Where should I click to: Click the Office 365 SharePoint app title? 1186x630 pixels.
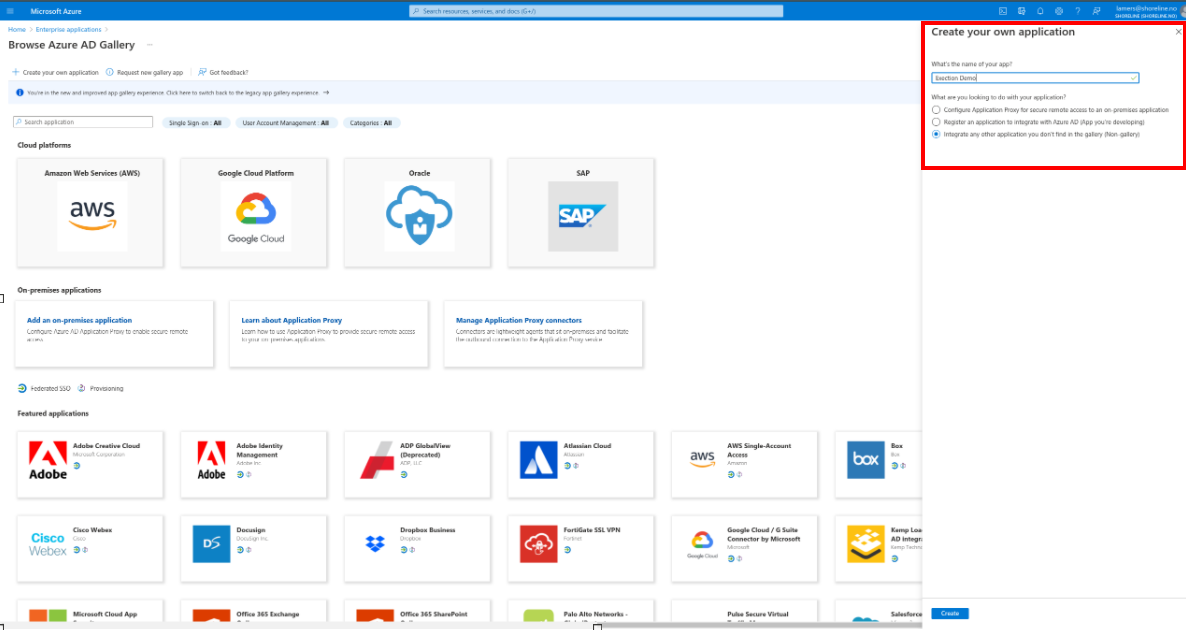433,614
